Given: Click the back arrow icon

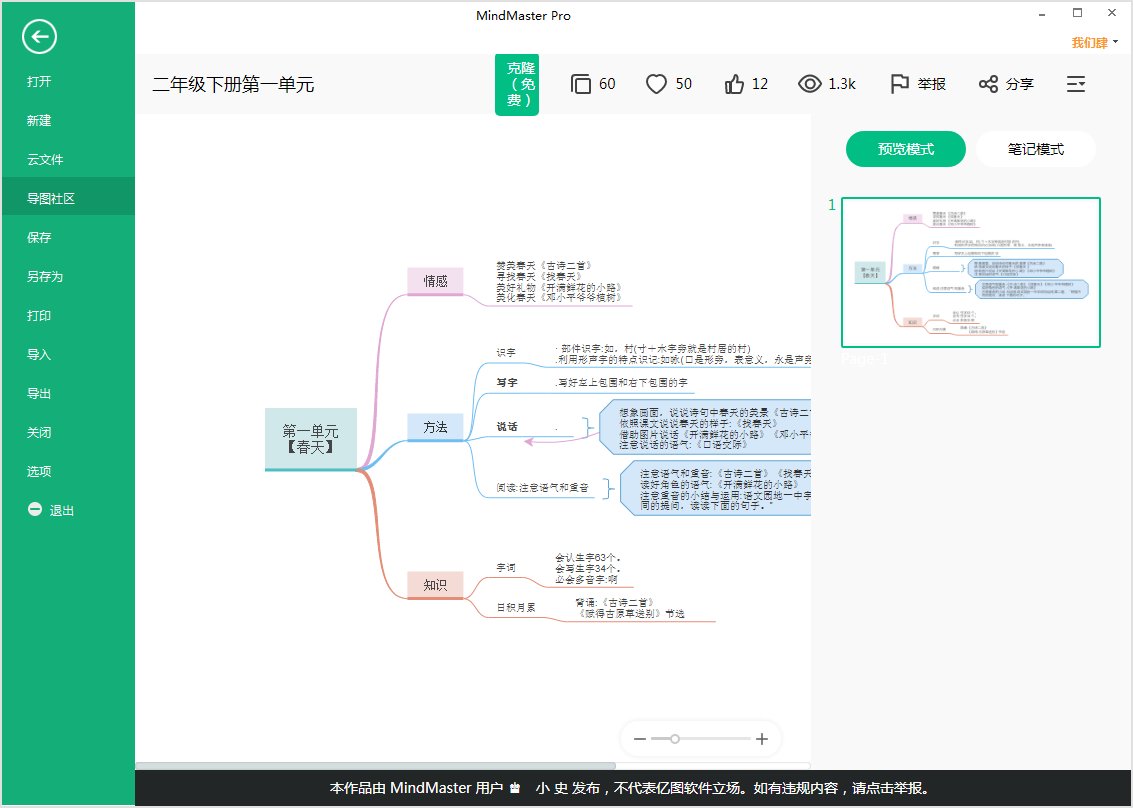Looking at the screenshot, I should (39, 38).
